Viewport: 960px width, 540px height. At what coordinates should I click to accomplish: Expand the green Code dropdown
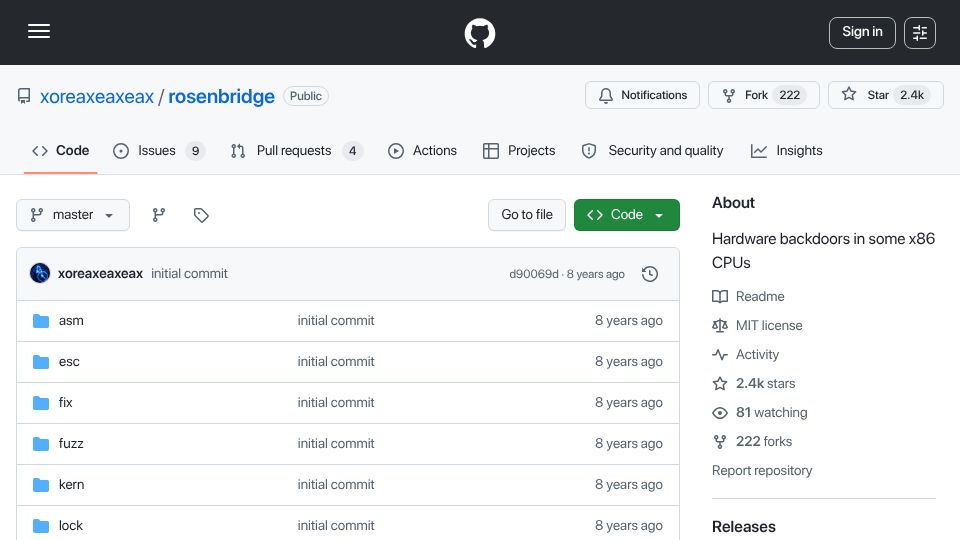pyautogui.click(x=626, y=215)
